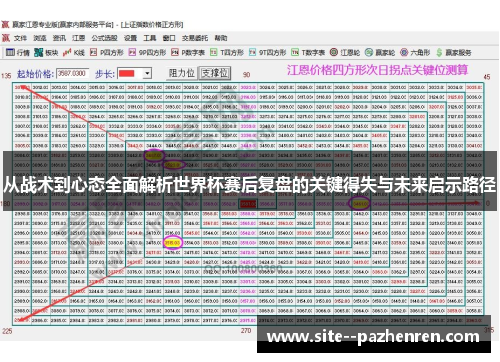Screen dimensions: 500x362
Task: Open the 赢家服务 dollar-sign service icon
Action: click(x=439, y=52)
